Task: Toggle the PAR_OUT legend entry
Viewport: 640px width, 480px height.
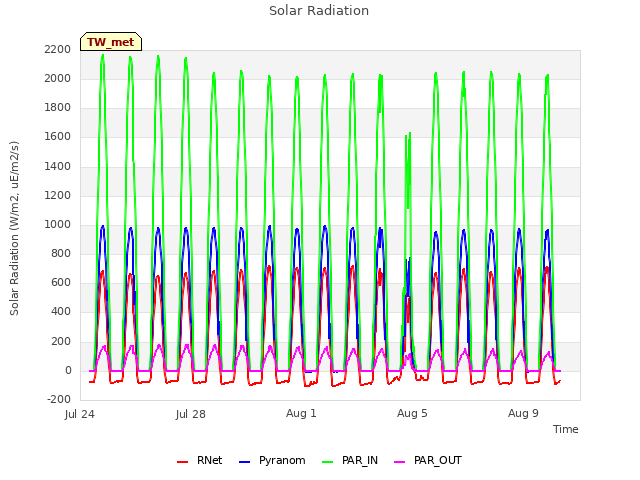Action: click(x=428, y=461)
